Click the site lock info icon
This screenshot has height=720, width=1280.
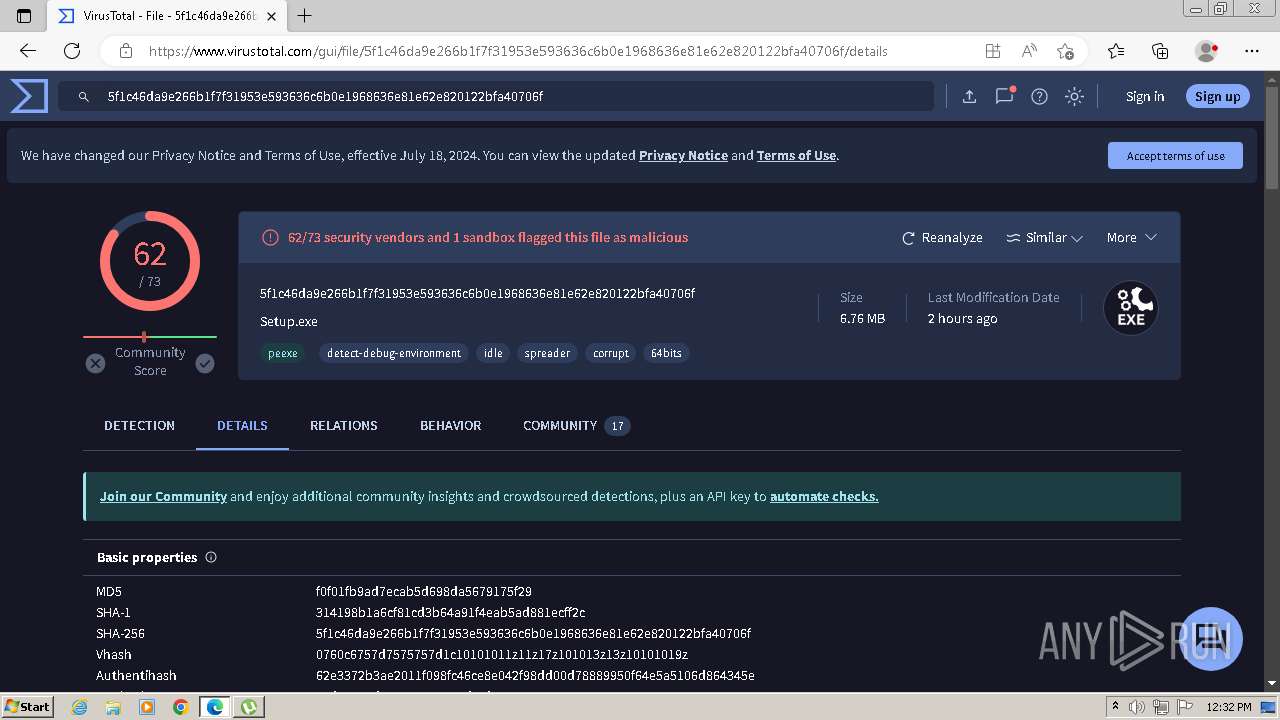coord(126,51)
